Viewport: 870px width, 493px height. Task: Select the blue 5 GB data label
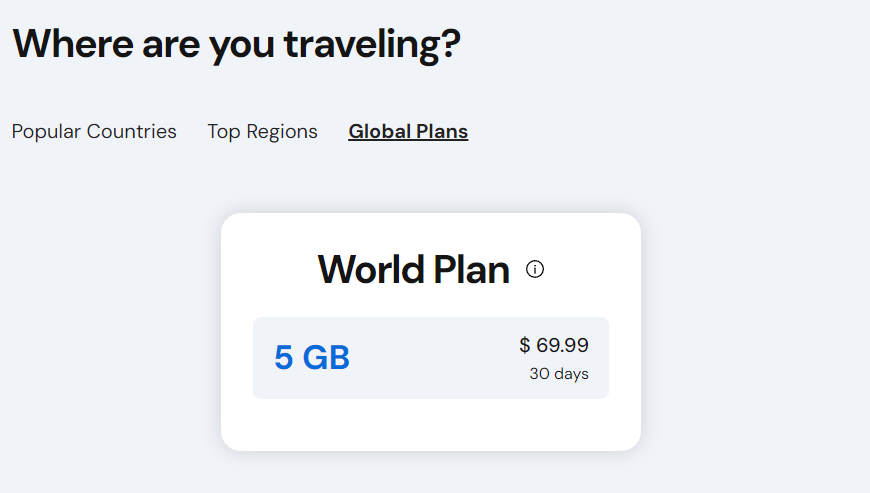pos(312,357)
